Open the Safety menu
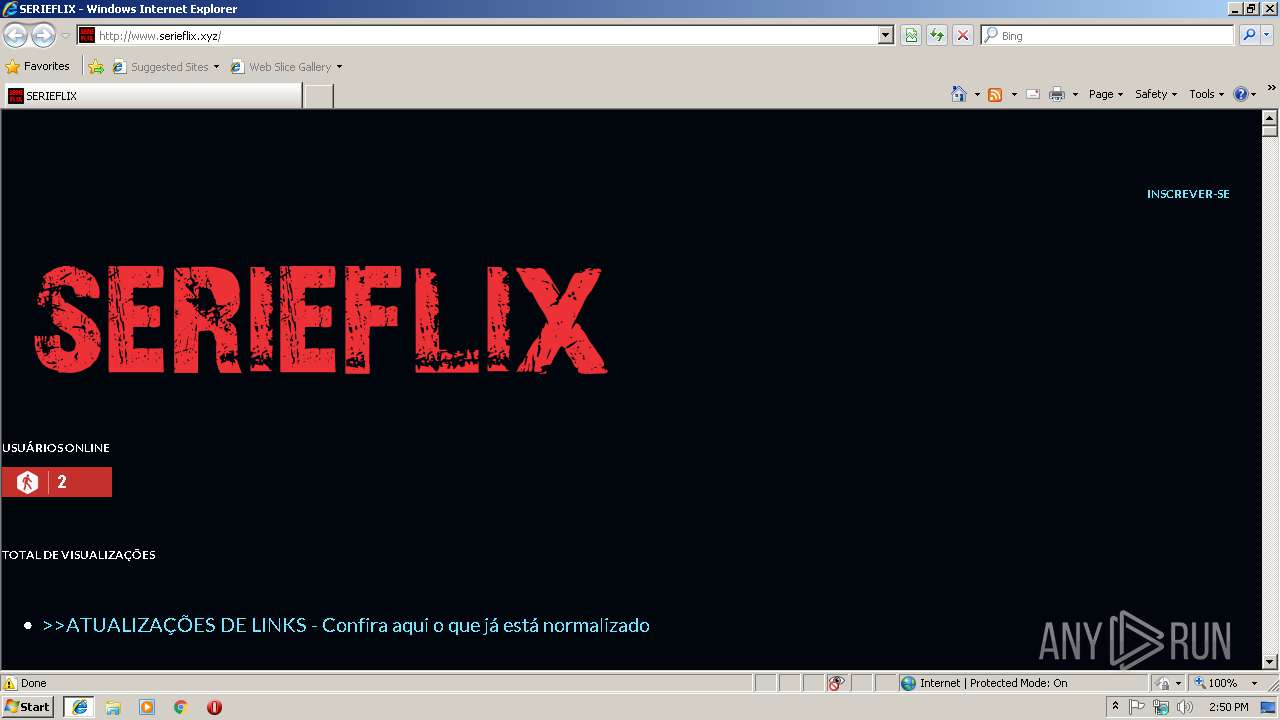Image resolution: width=1280 pixels, height=720 pixels. (1155, 94)
